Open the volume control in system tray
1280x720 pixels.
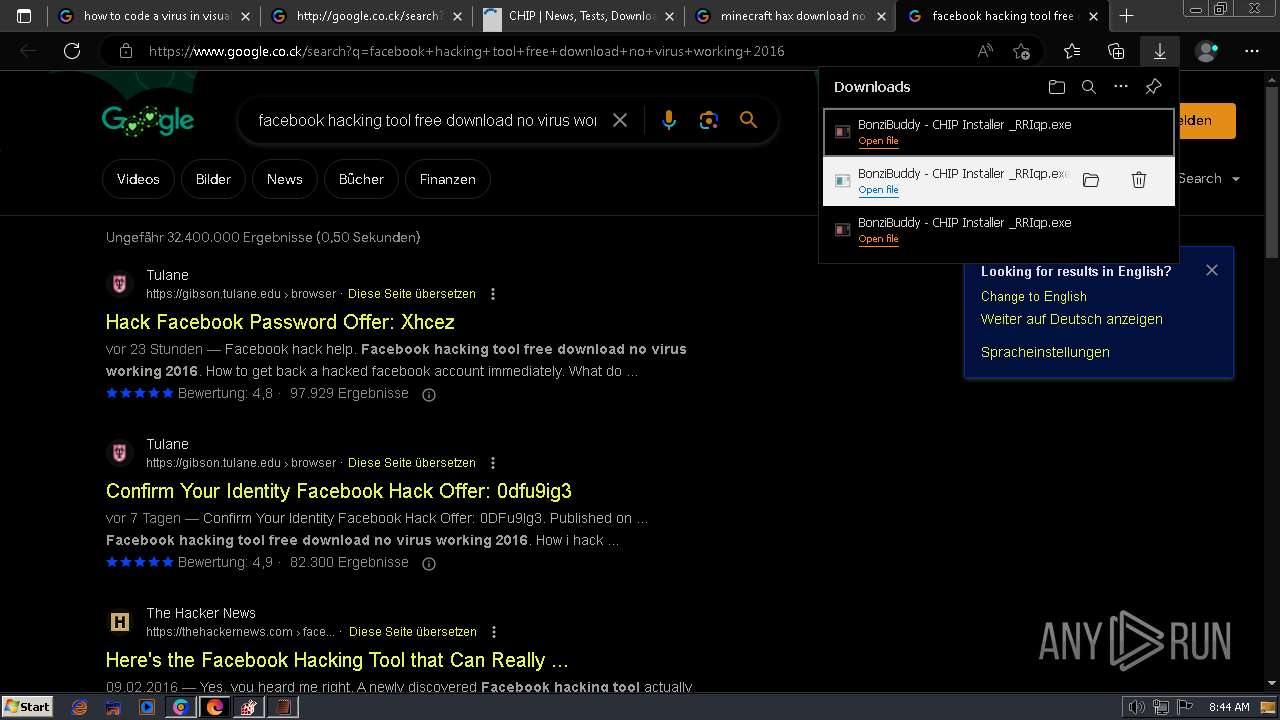(x=1137, y=707)
